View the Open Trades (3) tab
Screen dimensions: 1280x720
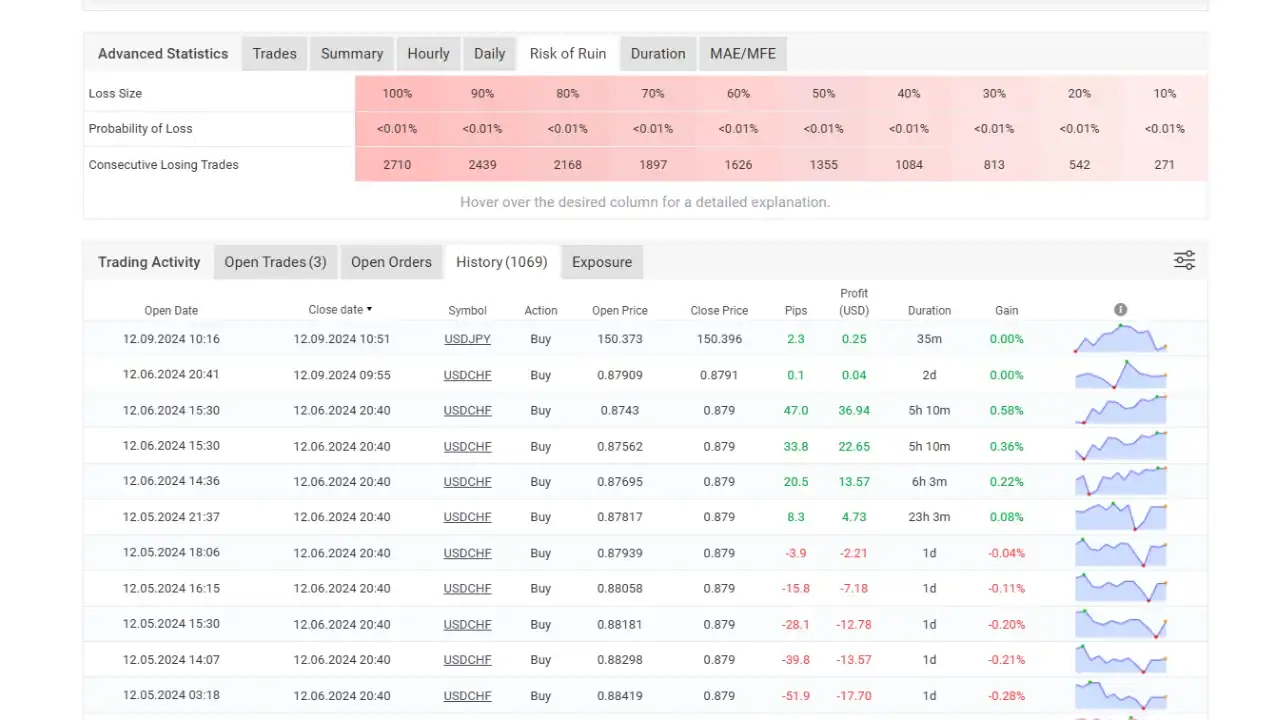coord(275,261)
